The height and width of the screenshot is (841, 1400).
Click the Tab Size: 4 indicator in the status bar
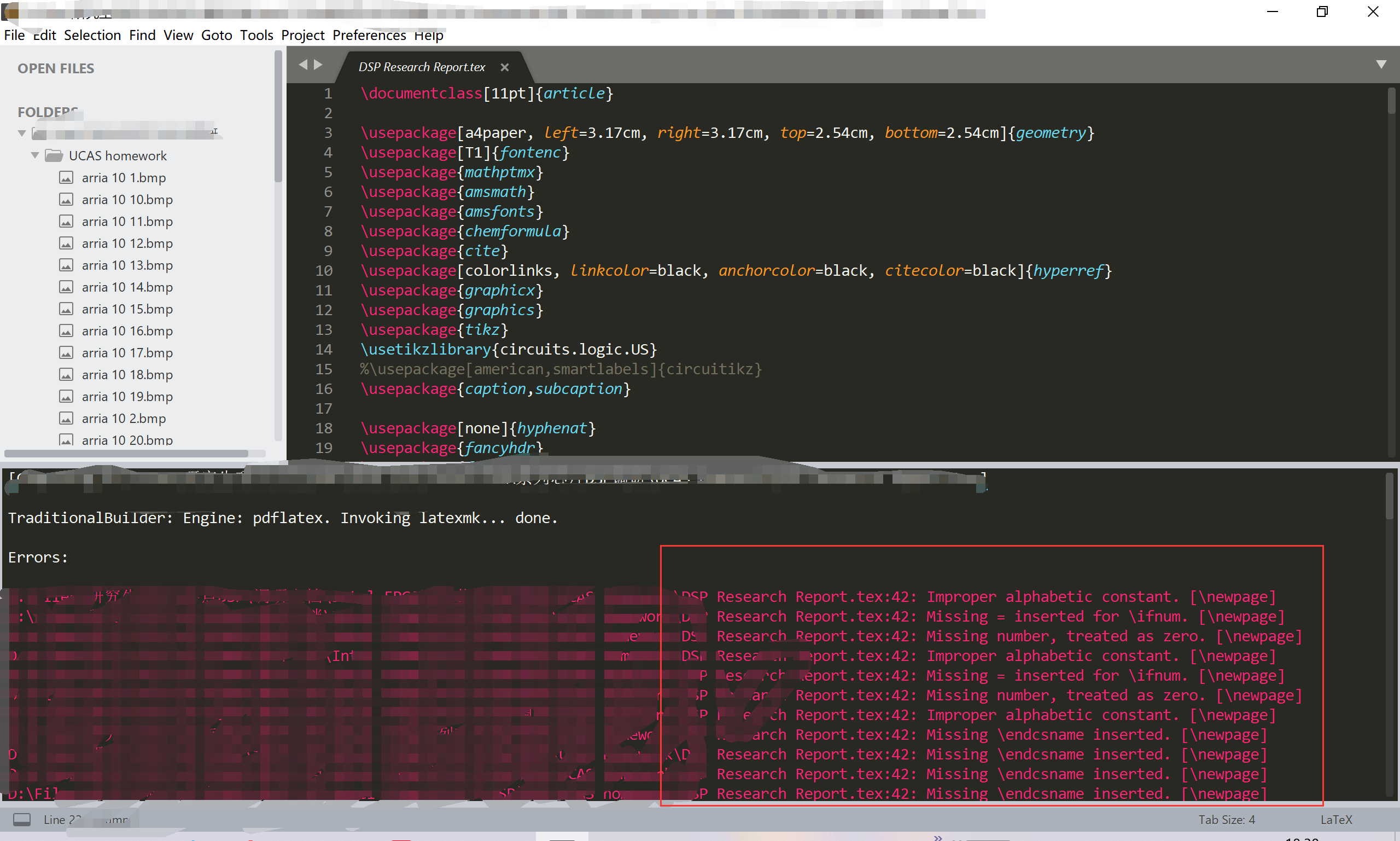click(1227, 820)
